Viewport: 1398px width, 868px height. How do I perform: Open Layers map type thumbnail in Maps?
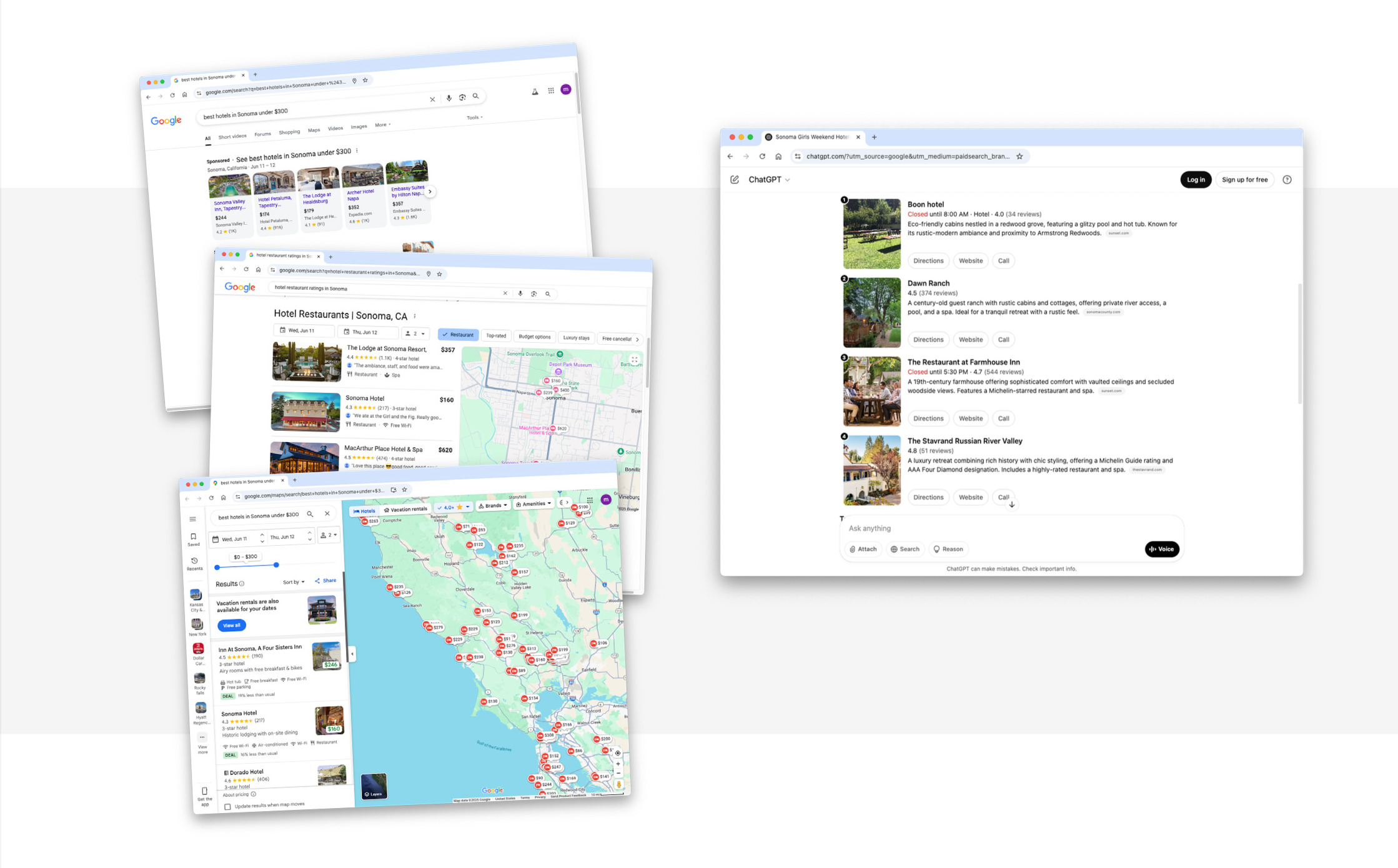pyautogui.click(x=374, y=787)
